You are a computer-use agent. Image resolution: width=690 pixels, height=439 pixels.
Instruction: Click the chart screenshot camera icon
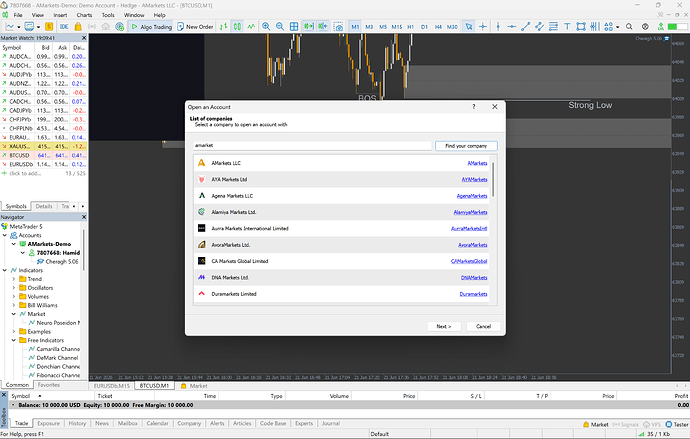tap(338, 27)
